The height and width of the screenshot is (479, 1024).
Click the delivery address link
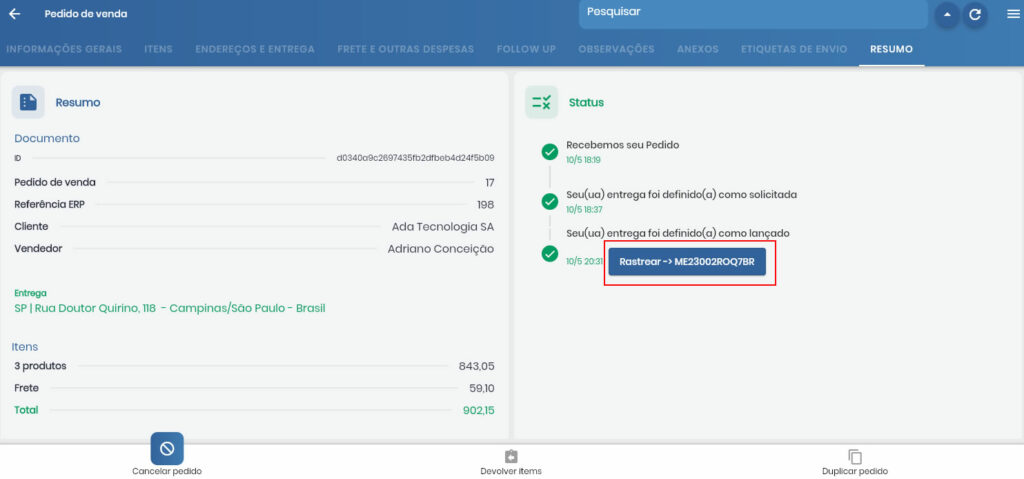169,308
